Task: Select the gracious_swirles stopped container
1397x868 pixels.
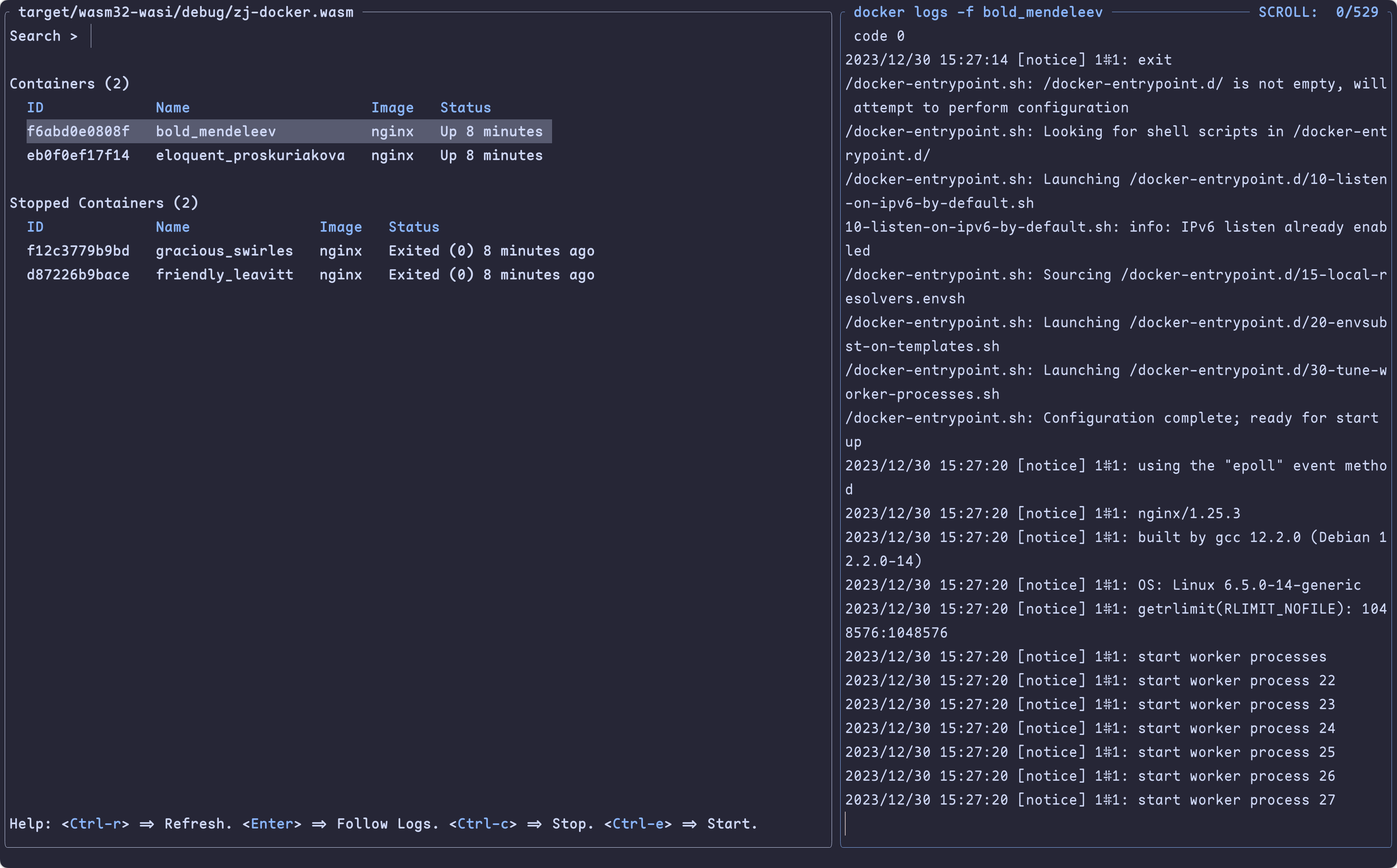Action: point(224,251)
